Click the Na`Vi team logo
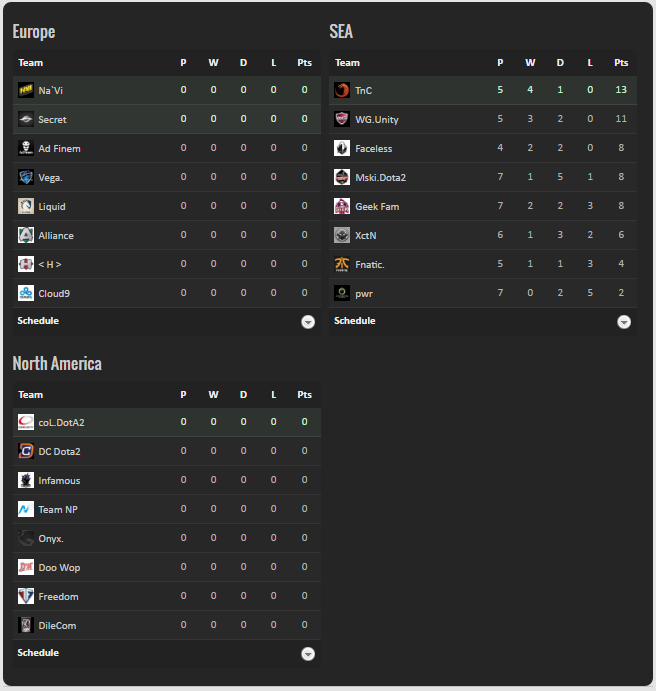656x691 pixels. point(26,91)
